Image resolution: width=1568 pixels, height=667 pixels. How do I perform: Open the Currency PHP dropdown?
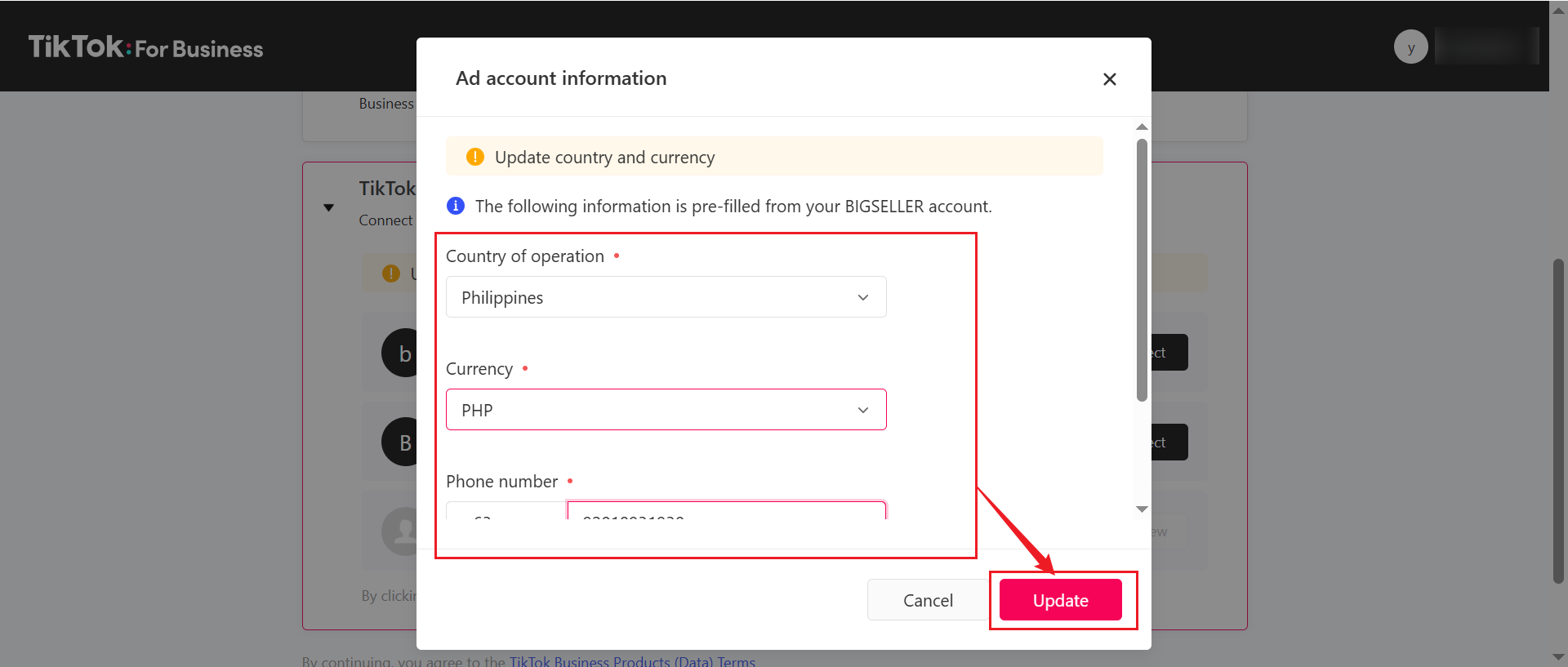pyautogui.click(x=666, y=410)
